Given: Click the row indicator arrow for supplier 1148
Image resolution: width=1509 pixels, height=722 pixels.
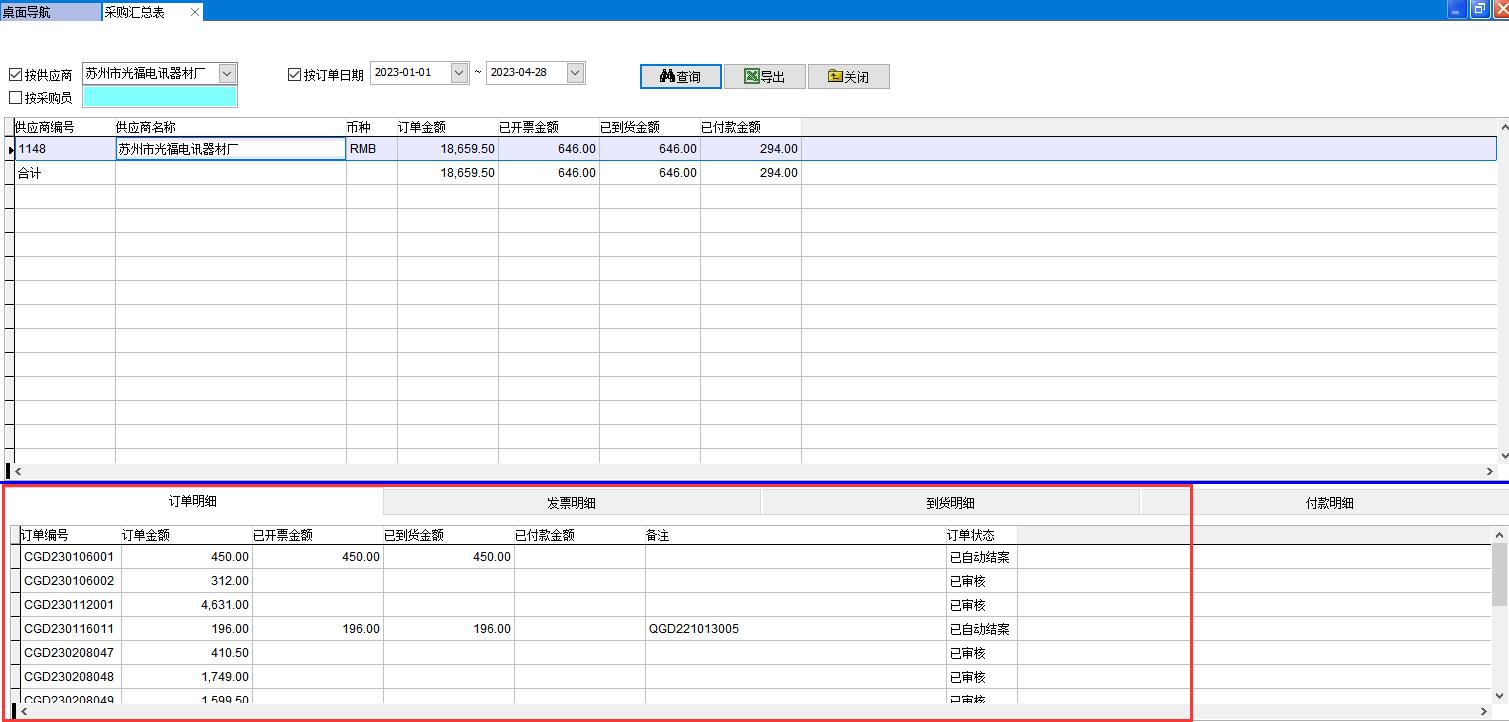Looking at the screenshot, I should click(10, 149).
